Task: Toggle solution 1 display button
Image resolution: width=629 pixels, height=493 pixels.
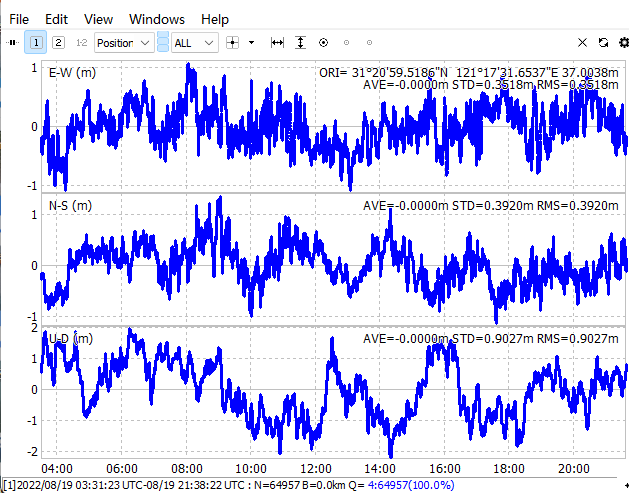Action: tap(36, 43)
